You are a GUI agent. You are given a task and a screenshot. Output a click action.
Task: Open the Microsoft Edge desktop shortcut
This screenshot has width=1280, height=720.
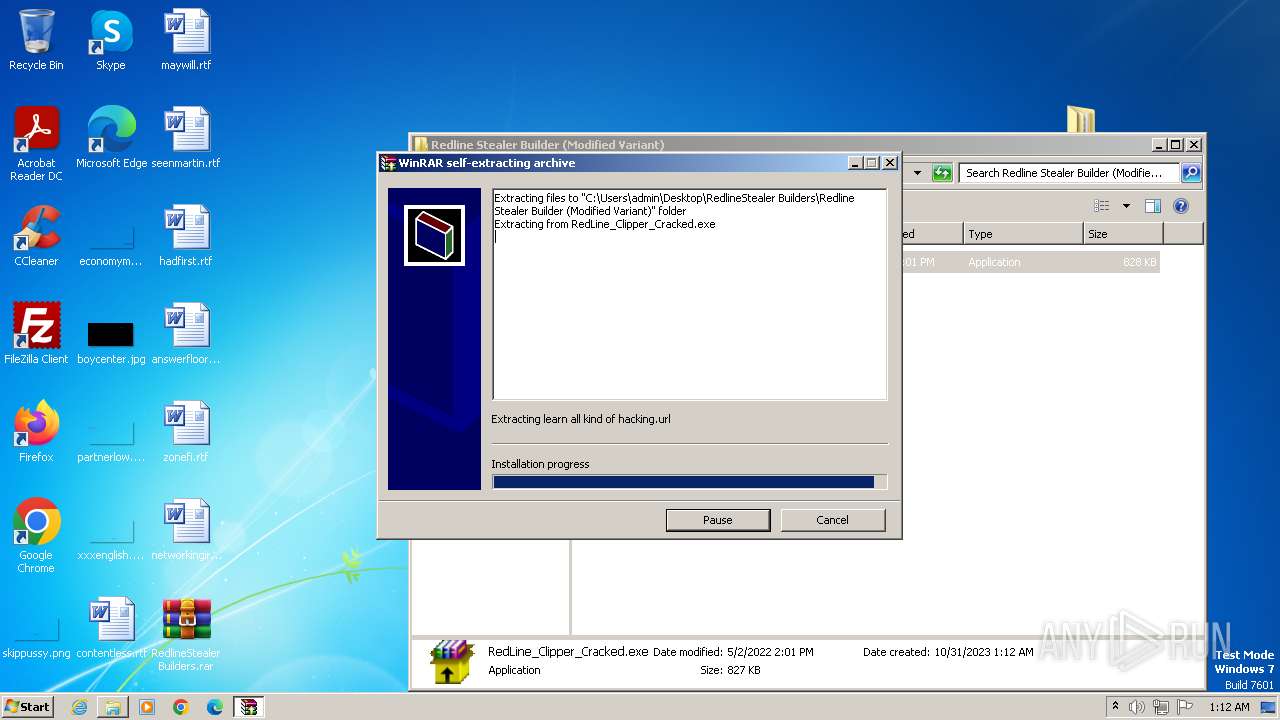click(x=111, y=137)
